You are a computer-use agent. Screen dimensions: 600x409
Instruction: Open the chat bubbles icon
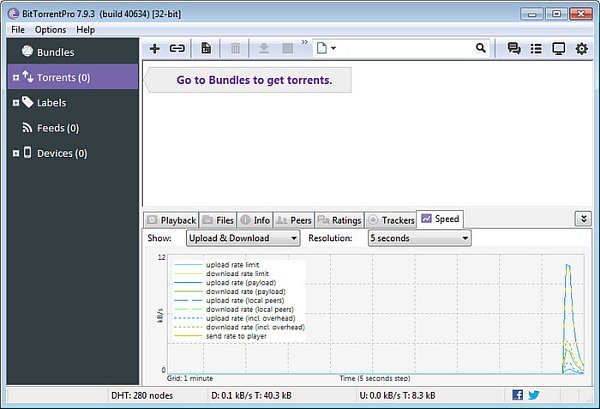tap(514, 48)
